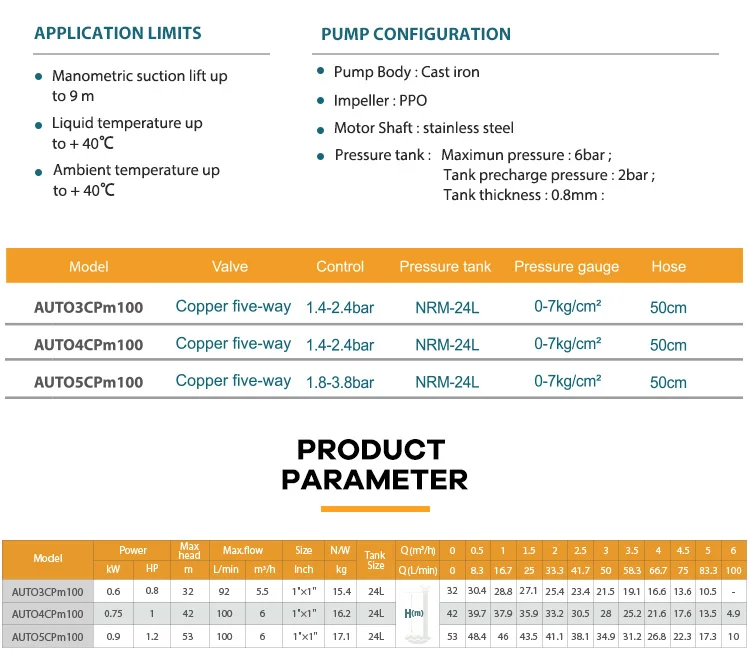This screenshot has height=665, width=750.
Task: Click the Pressure gauge column header
Action: (x=566, y=266)
